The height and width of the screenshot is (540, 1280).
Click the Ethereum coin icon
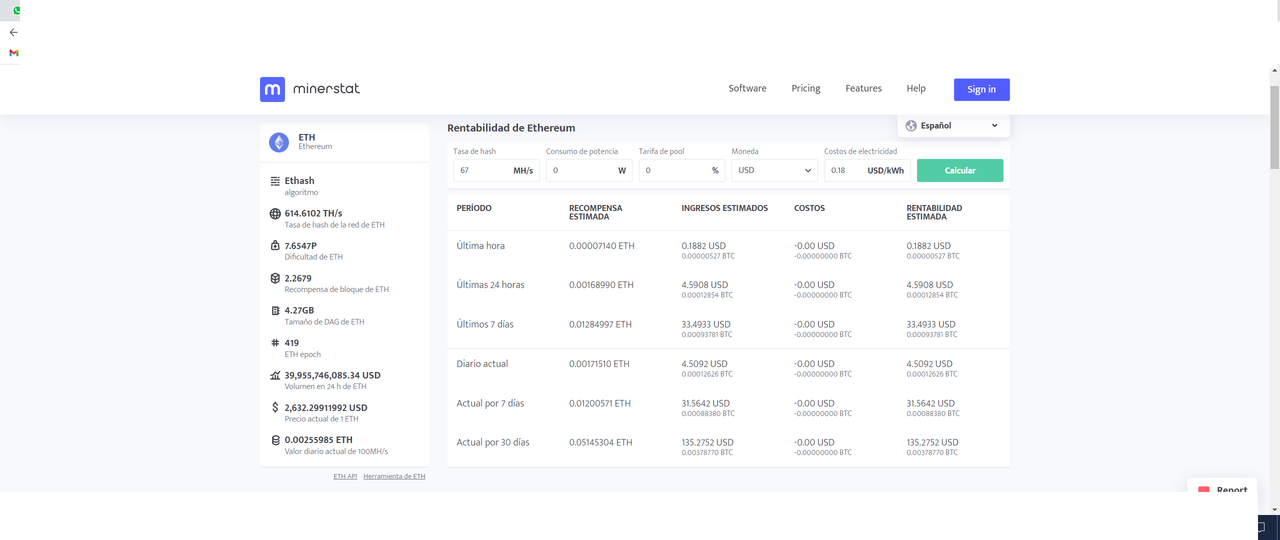(x=279, y=142)
